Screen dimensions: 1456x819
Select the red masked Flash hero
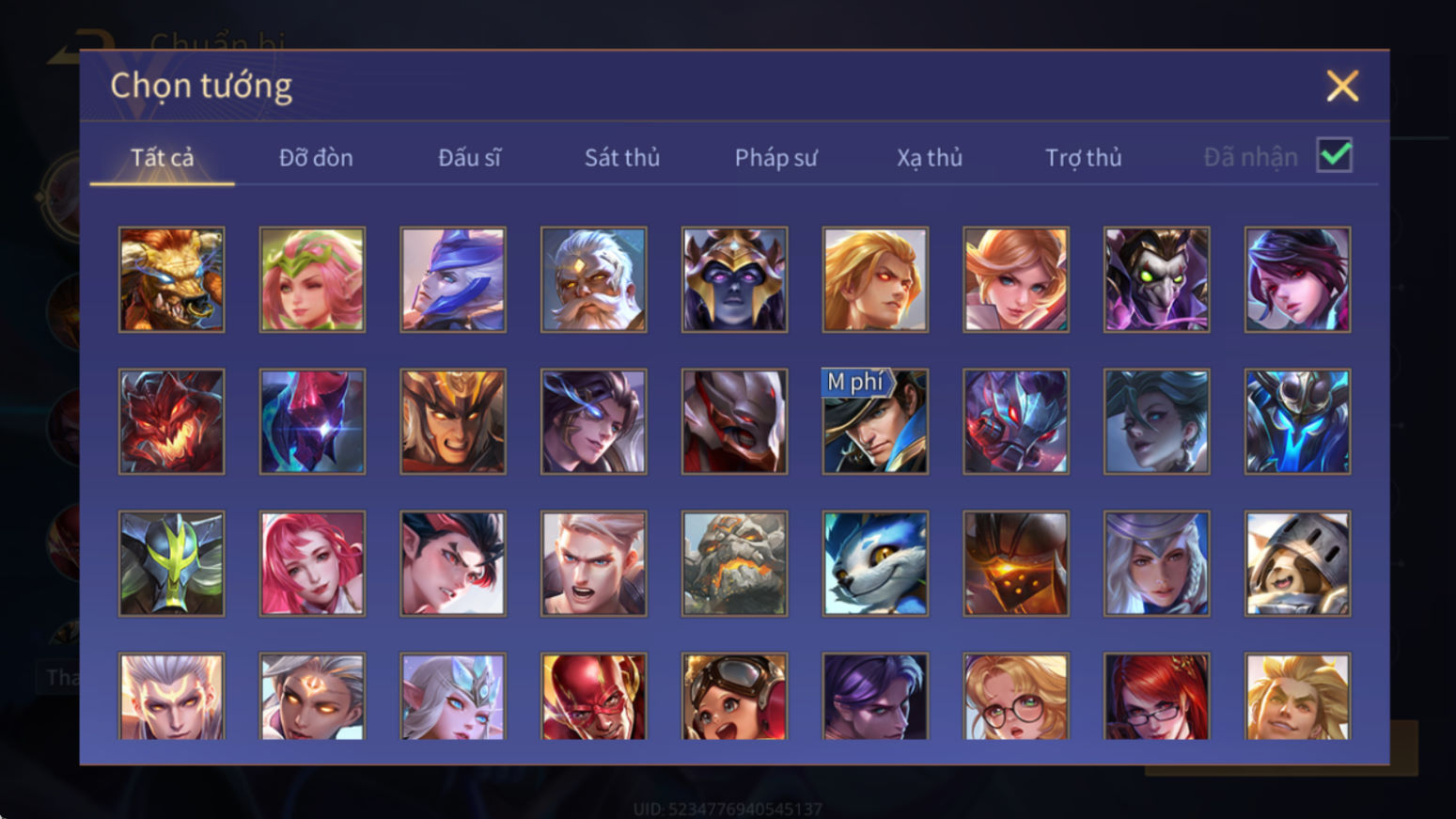593,696
